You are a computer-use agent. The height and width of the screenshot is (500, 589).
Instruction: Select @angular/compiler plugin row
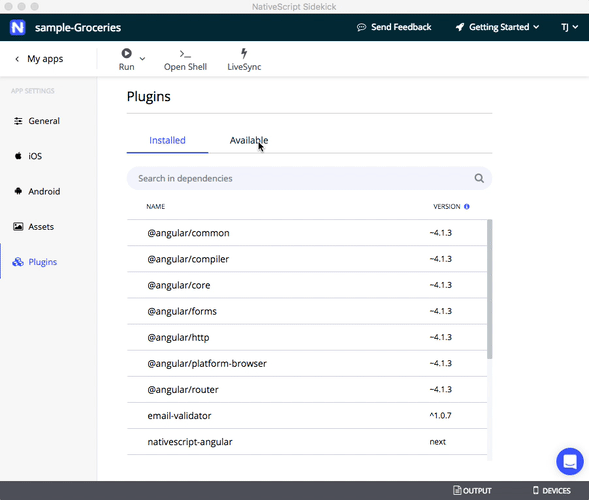[307, 259]
